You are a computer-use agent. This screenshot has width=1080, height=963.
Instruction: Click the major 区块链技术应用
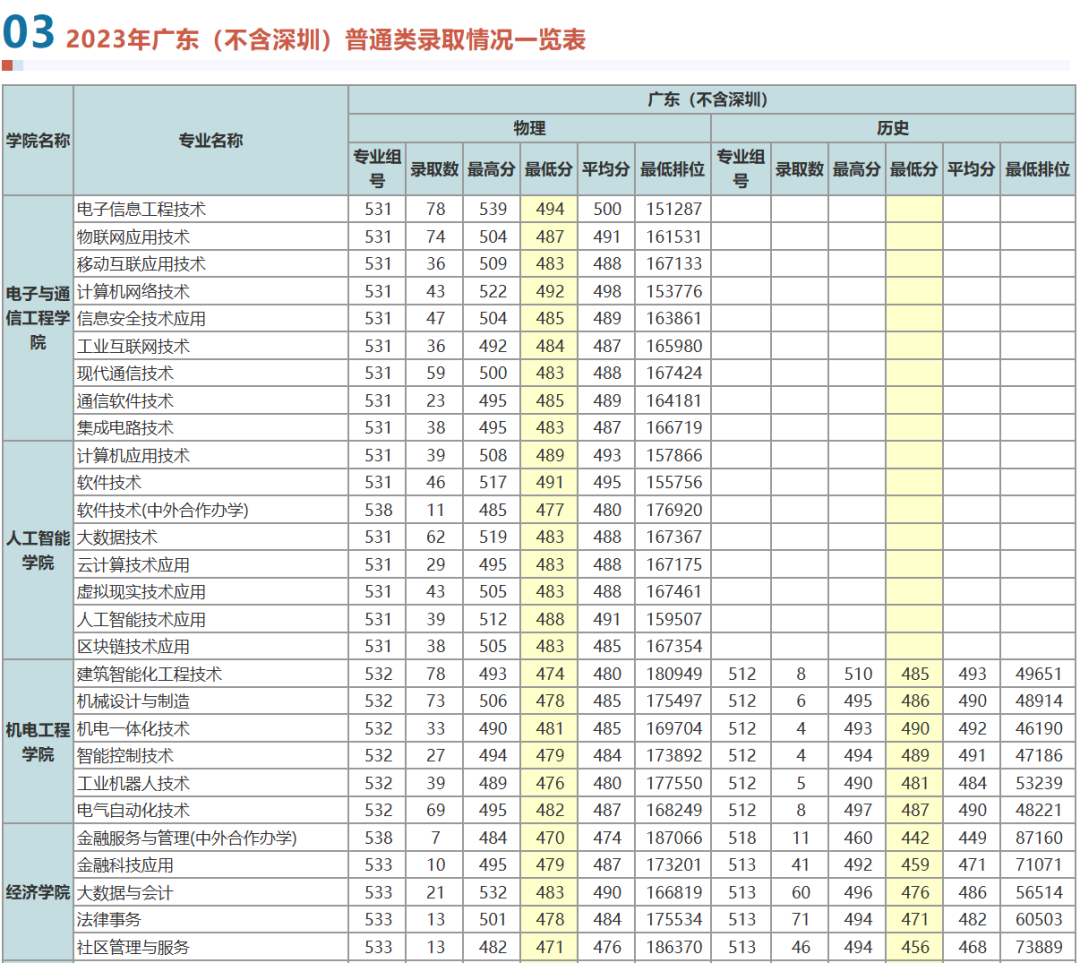coord(133,647)
